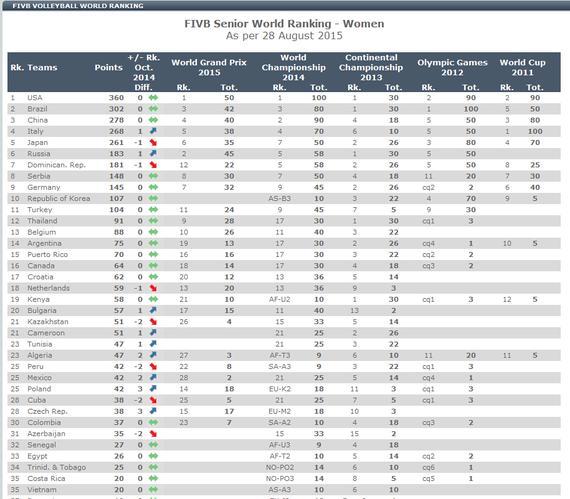Click the team name 'Brazil'
Screen dimensions: 570x499
37,109
